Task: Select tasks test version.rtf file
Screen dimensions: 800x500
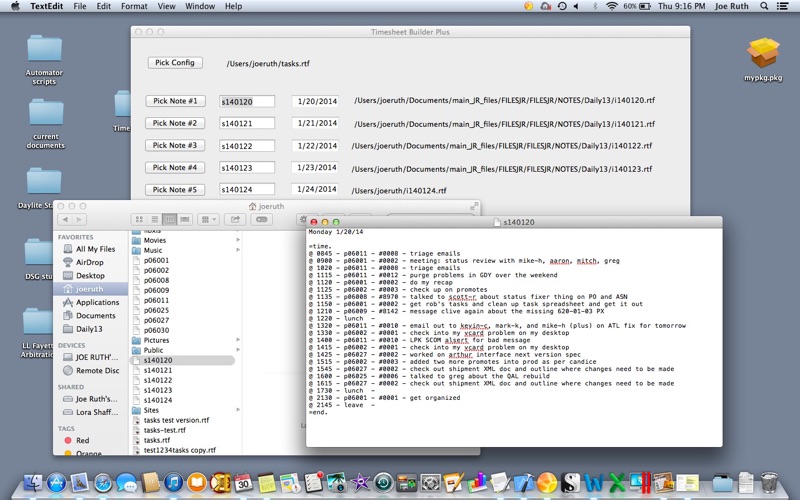Action: [176, 420]
